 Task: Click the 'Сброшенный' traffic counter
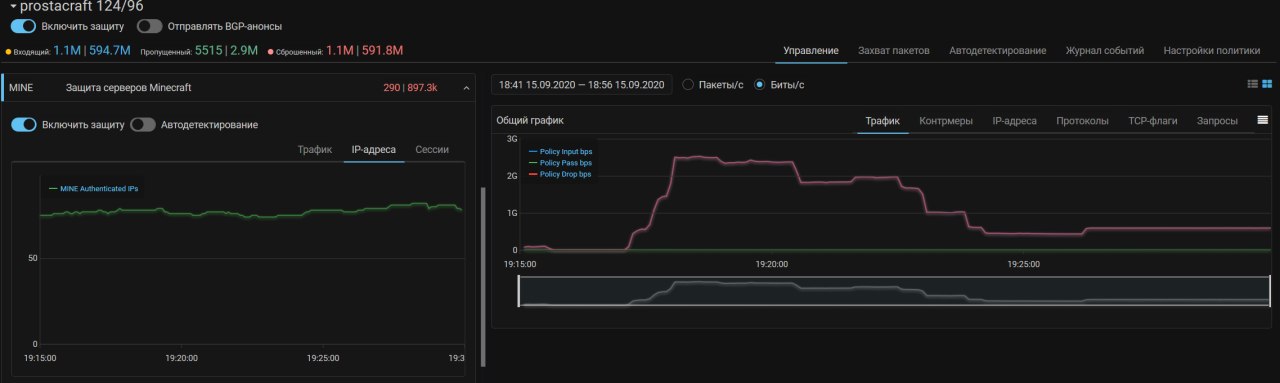pos(335,50)
